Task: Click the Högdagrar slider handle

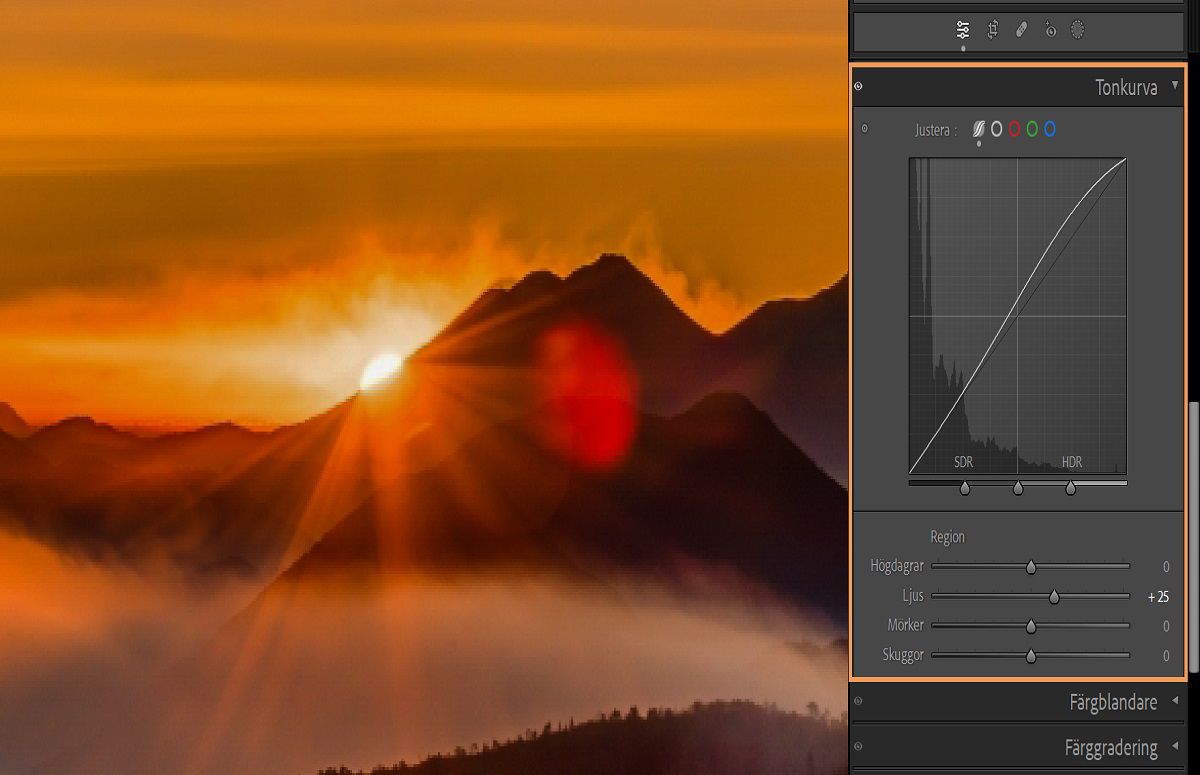Action: (1031, 567)
